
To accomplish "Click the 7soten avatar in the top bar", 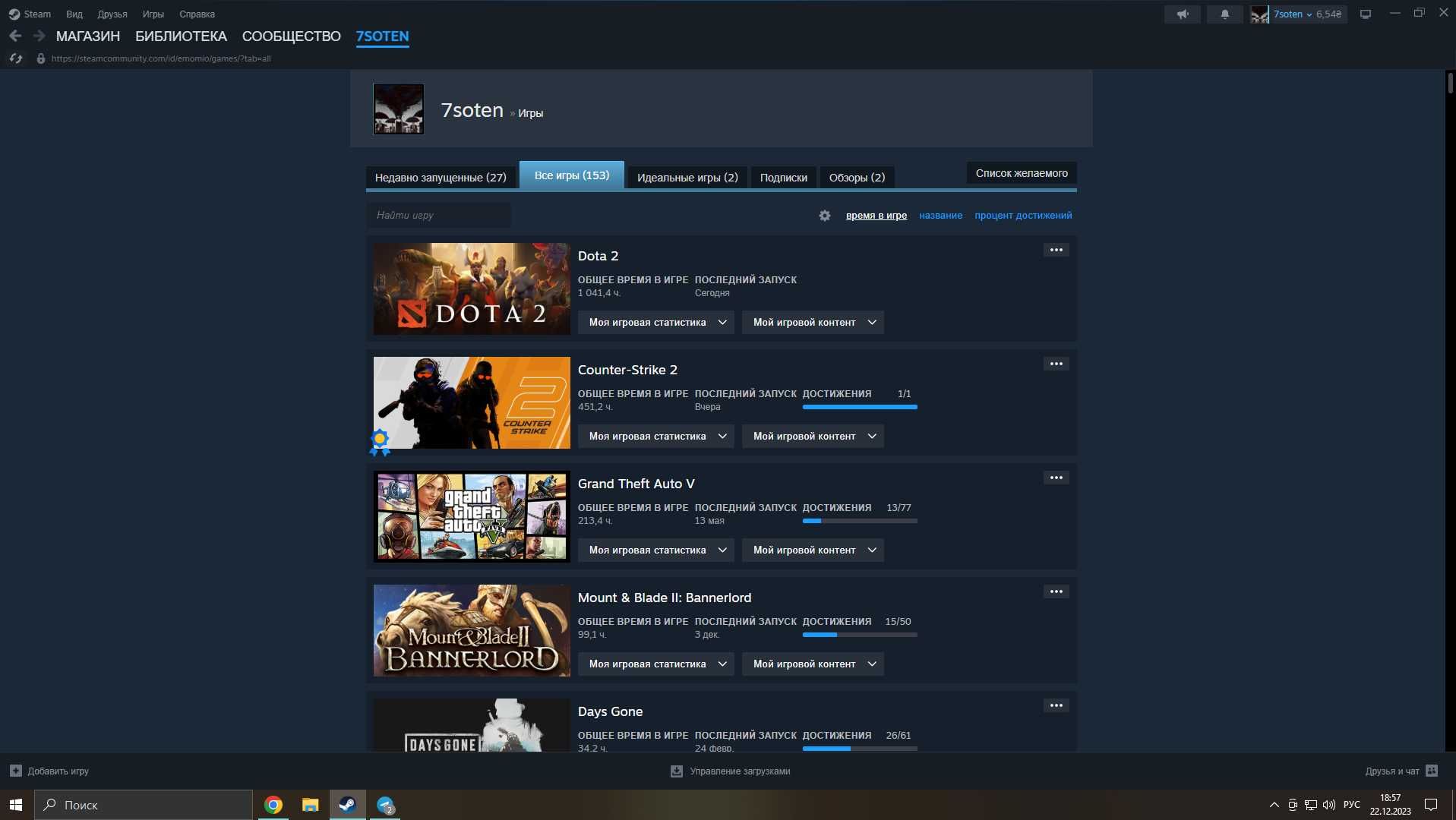I will [x=1259, y=14].
